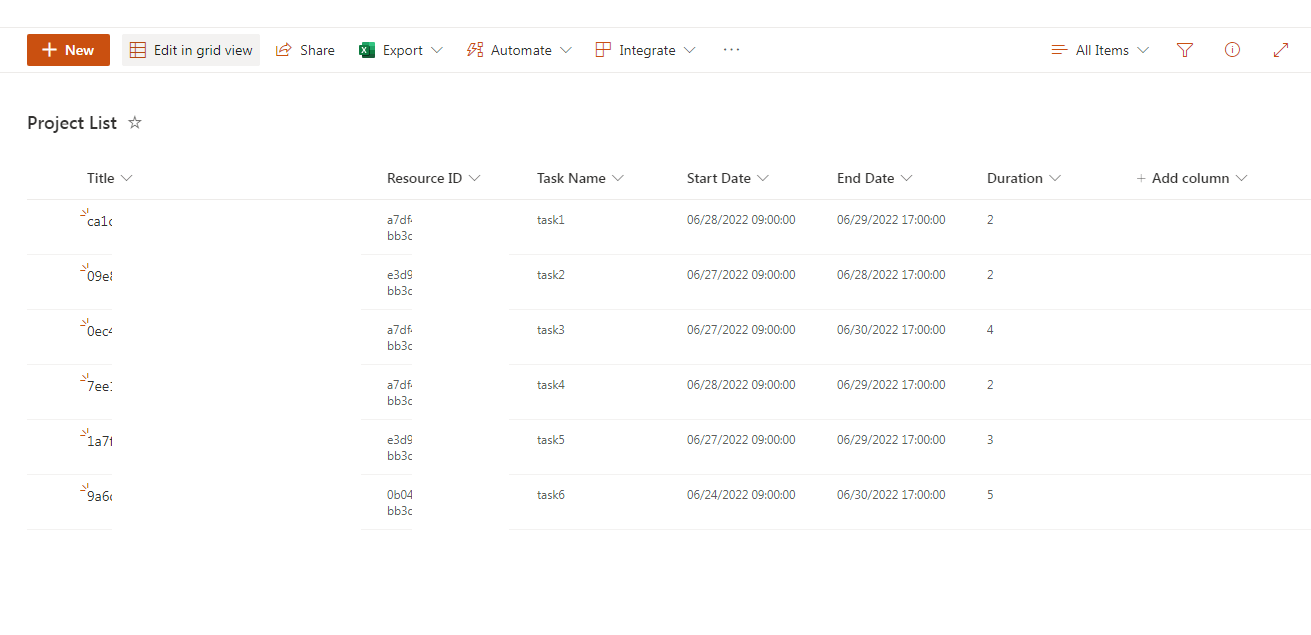Expand the Export dropdown chevron

click(x=436, y=50)
